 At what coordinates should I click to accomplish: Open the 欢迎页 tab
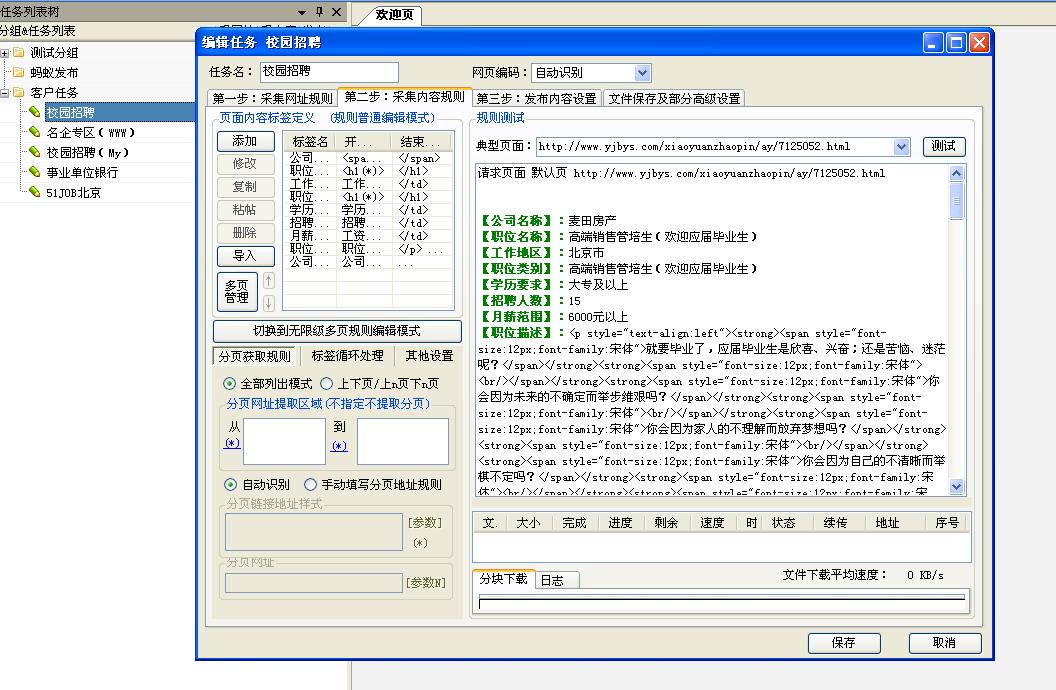pyautogui.click(x=395, y=15)
